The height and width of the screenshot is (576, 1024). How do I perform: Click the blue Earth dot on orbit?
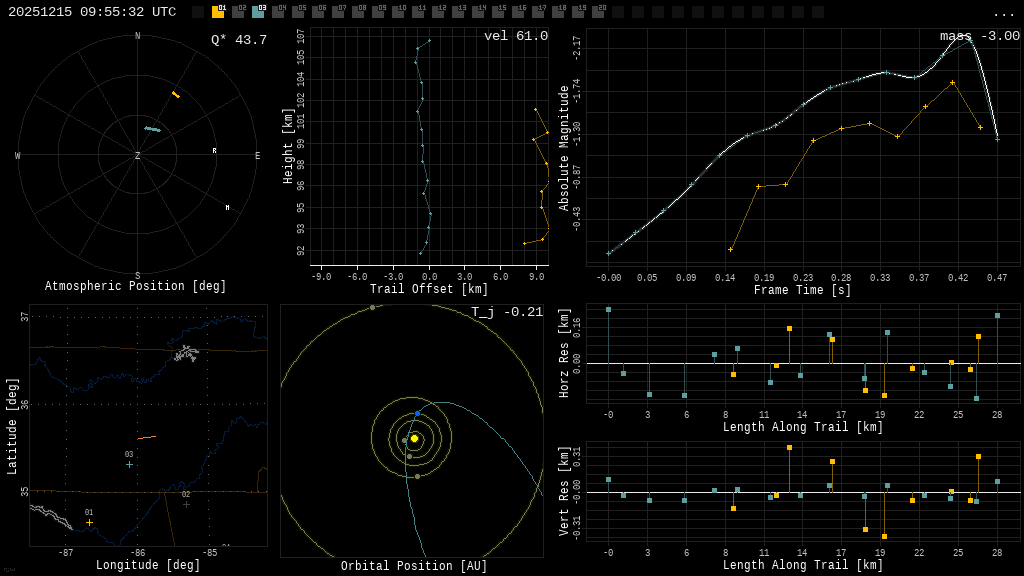pos(417,413)
